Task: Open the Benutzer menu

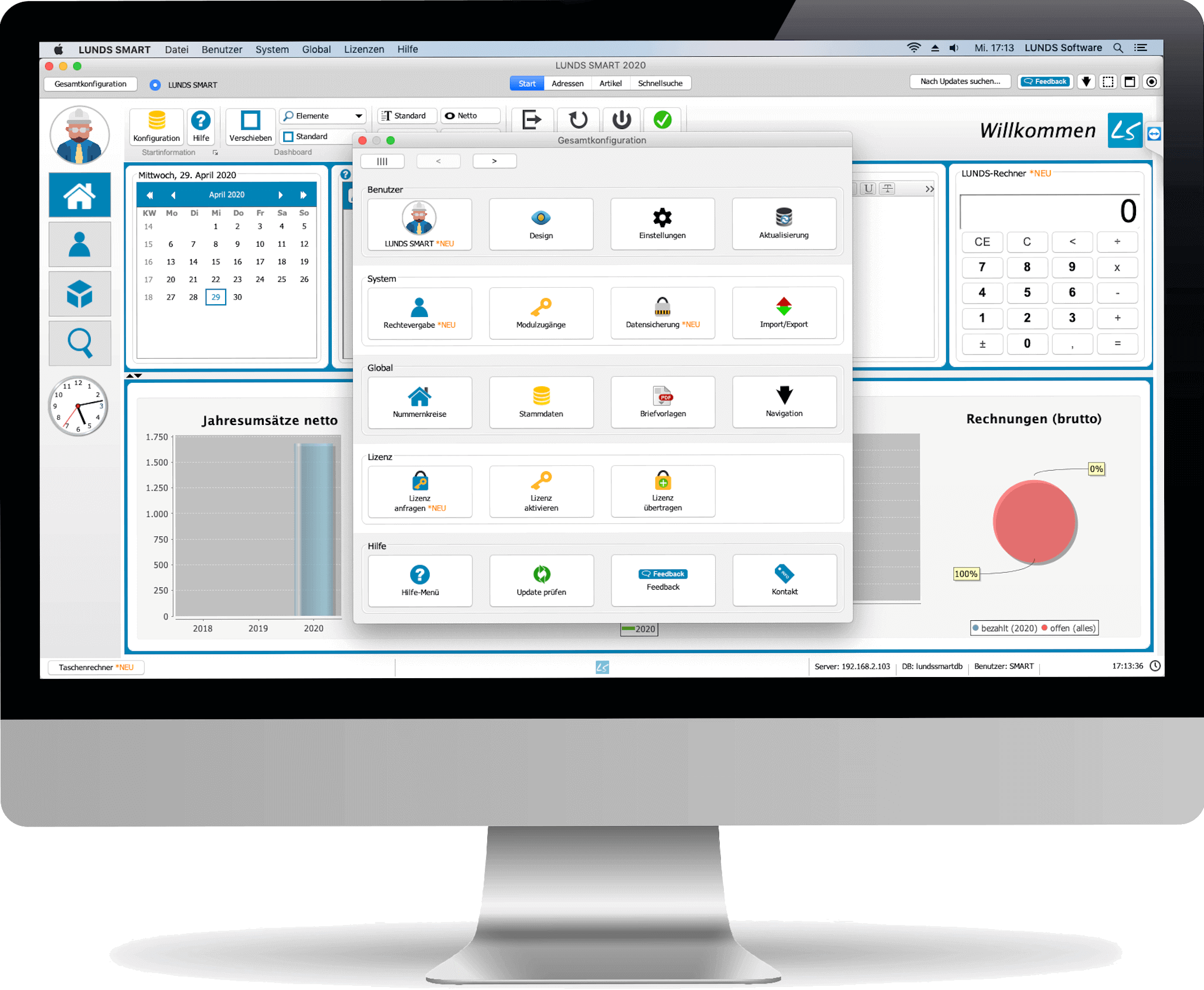Action: [x=222, y=50]
